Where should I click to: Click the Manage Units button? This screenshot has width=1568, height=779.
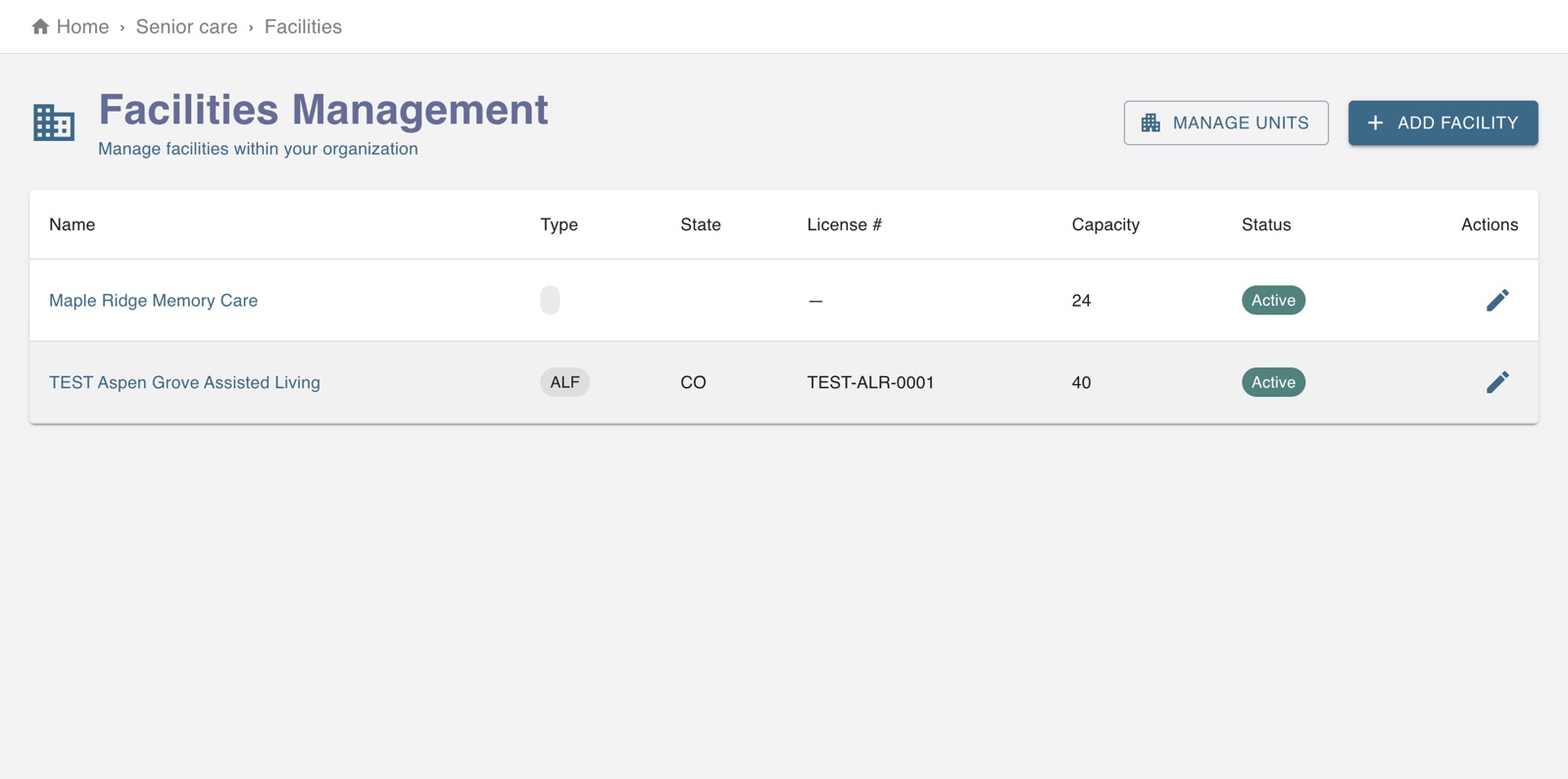(x=1226, y=122)
